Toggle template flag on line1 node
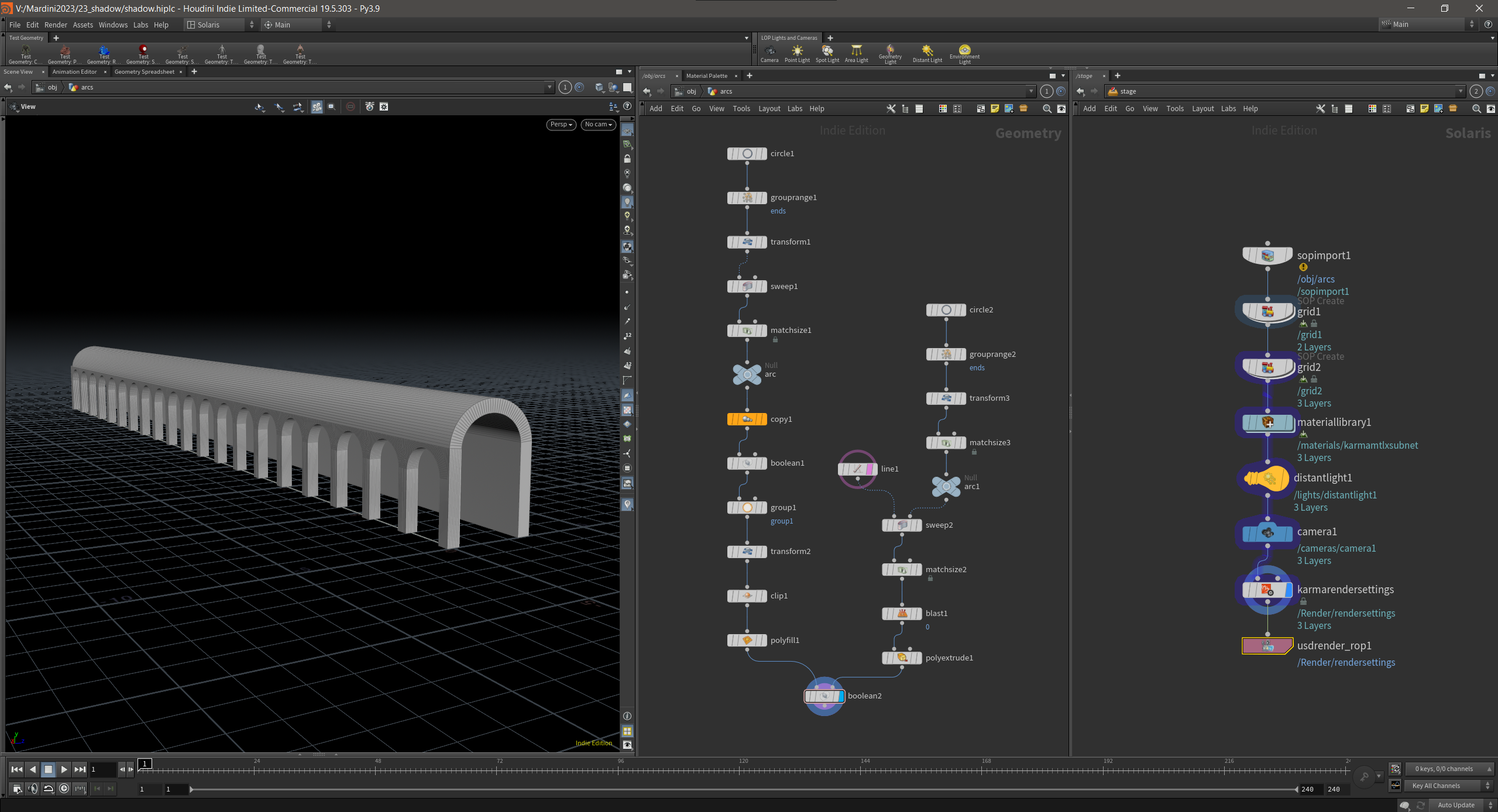1498x812 pixels. click(870, 469)
